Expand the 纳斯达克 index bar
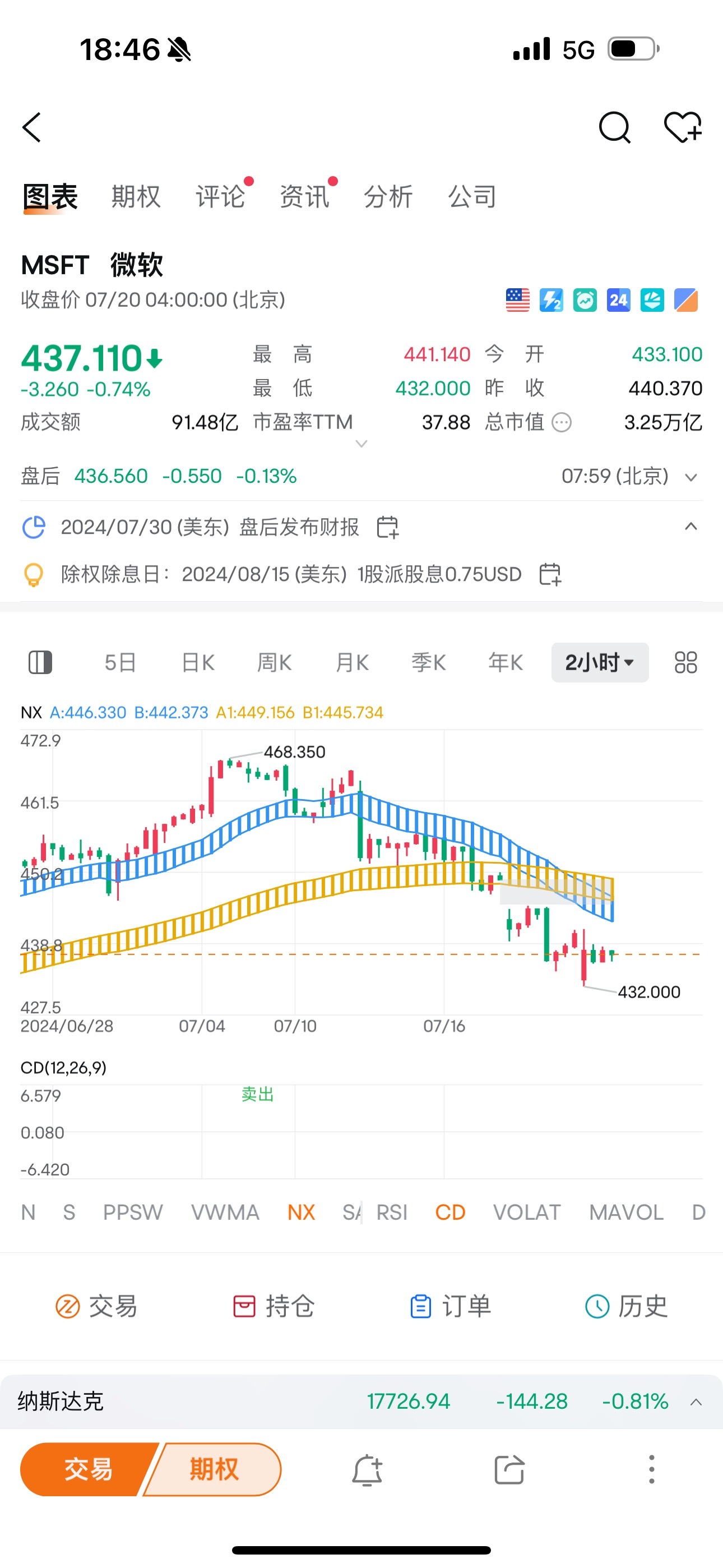723x1568 pixels. point(696,1403)
